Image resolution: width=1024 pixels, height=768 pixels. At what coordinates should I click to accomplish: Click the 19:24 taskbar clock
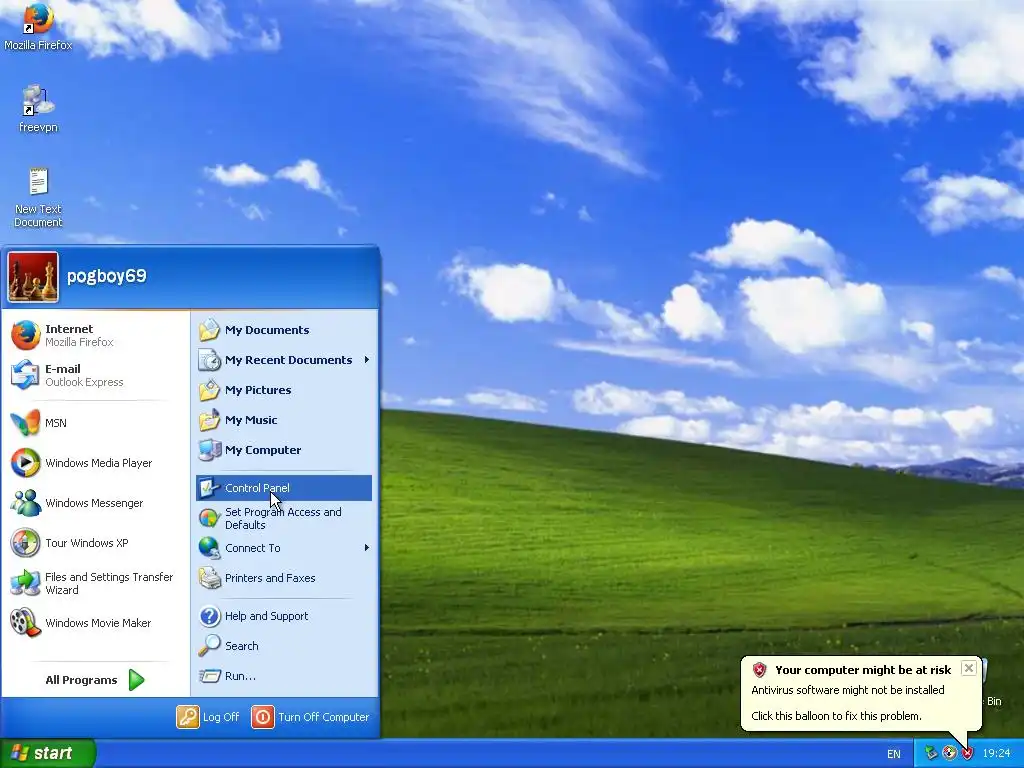click(996, 754)
